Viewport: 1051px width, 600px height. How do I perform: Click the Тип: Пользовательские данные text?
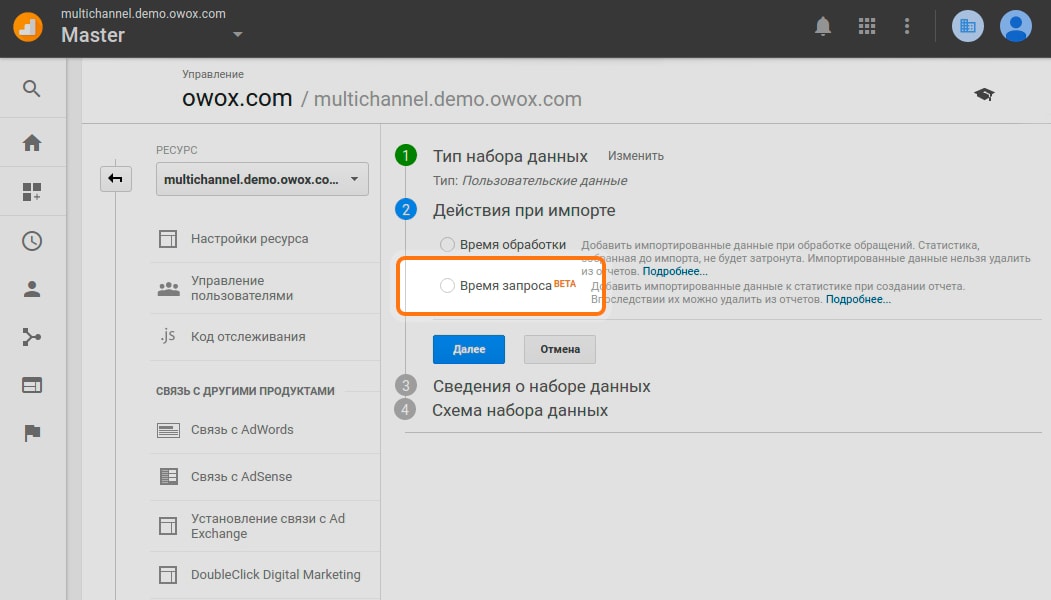click(530, 181)
